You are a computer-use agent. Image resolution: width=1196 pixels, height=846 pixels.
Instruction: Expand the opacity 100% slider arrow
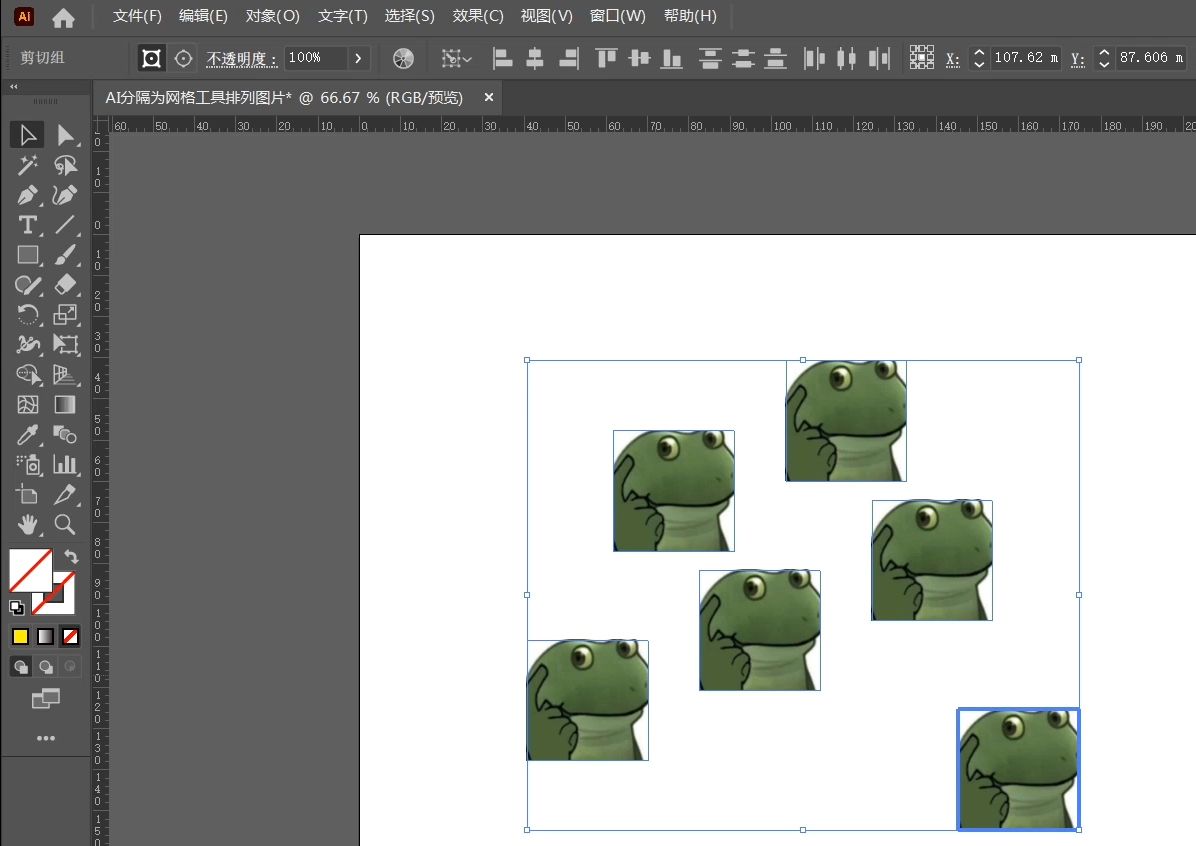tap(358, 58)
